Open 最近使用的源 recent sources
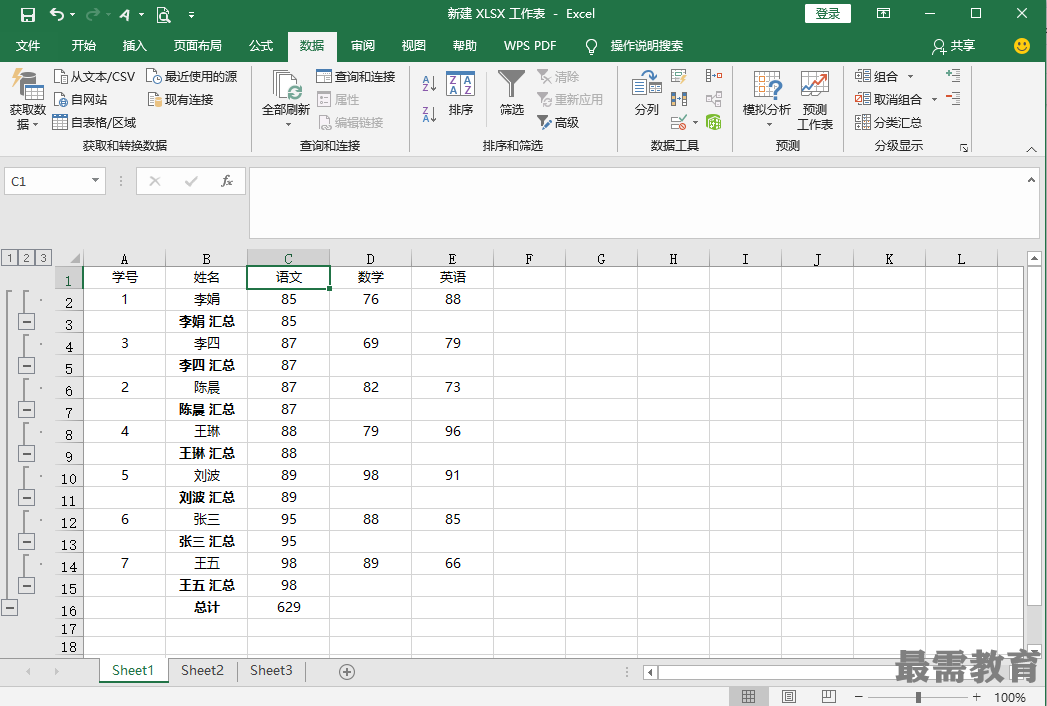 click(x=192, y=77)
